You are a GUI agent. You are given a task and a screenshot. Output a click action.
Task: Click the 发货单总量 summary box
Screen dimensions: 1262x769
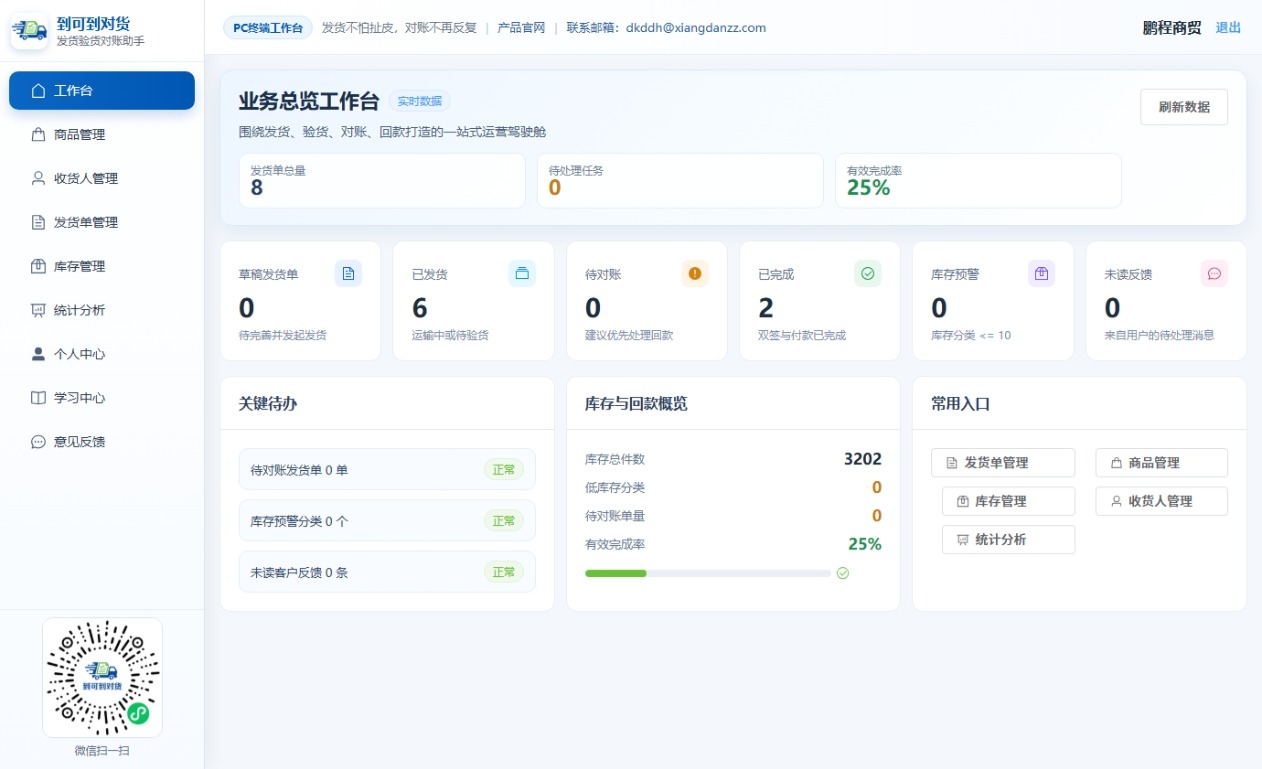382,181
